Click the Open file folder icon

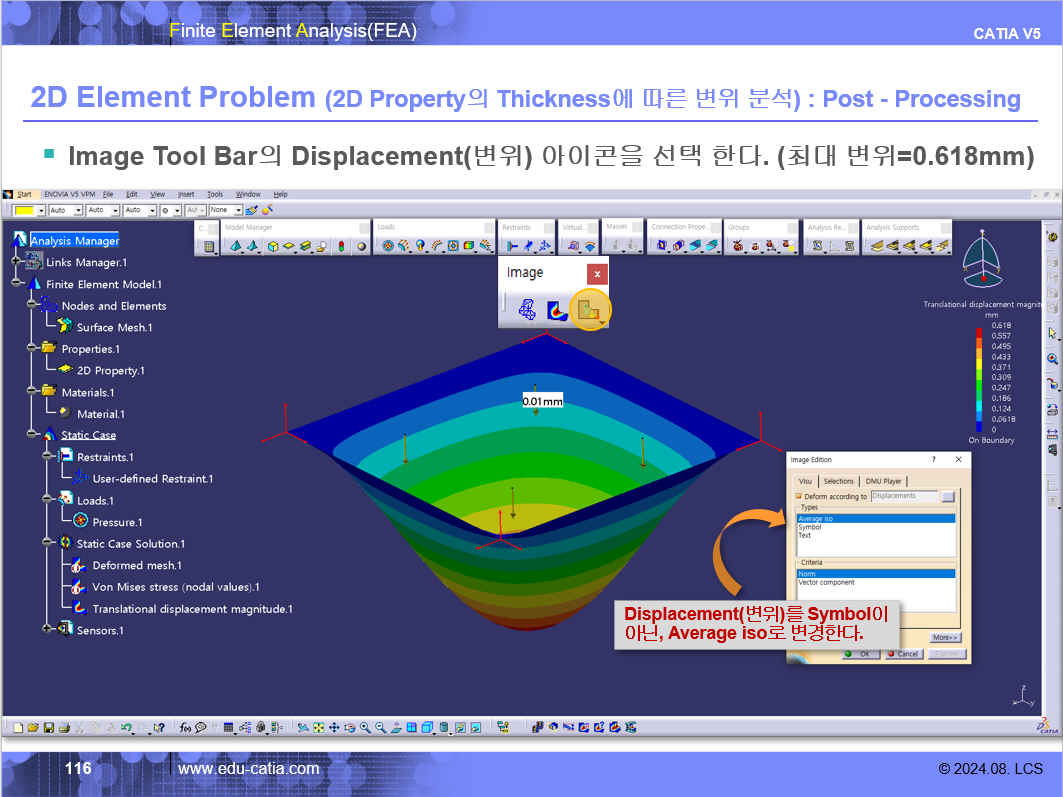click(x=33, y=728)
